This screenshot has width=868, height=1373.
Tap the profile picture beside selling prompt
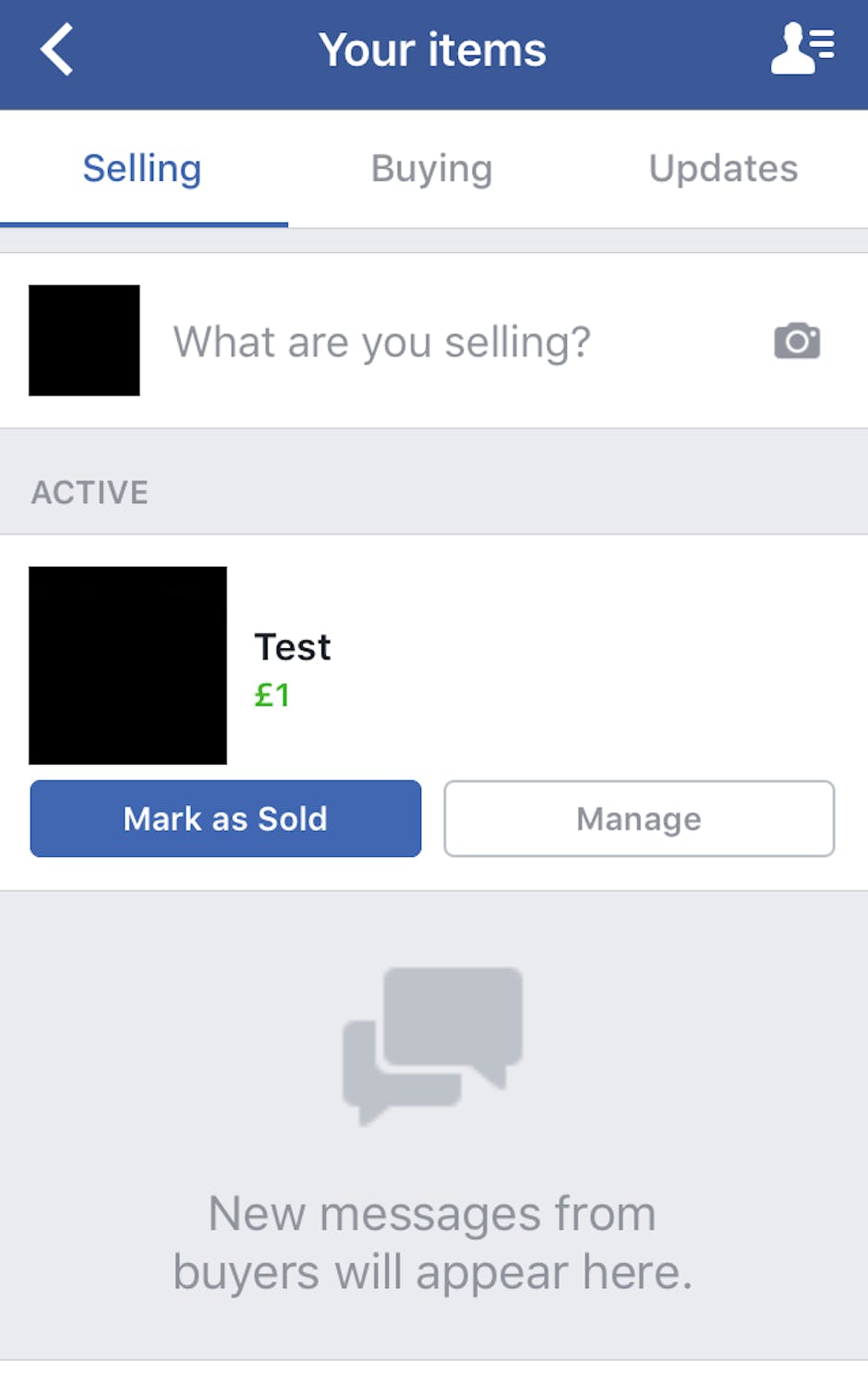pyautogui.click(x=84, y=341)
